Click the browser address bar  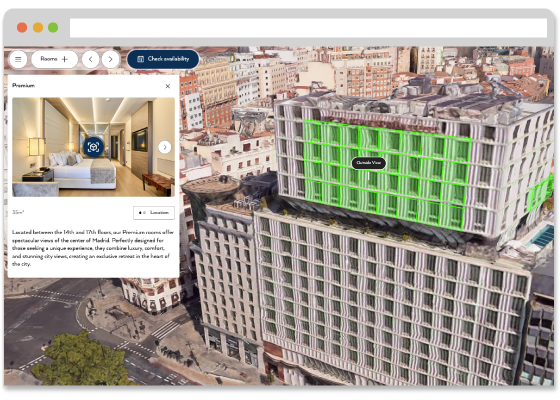pos(308,28)
